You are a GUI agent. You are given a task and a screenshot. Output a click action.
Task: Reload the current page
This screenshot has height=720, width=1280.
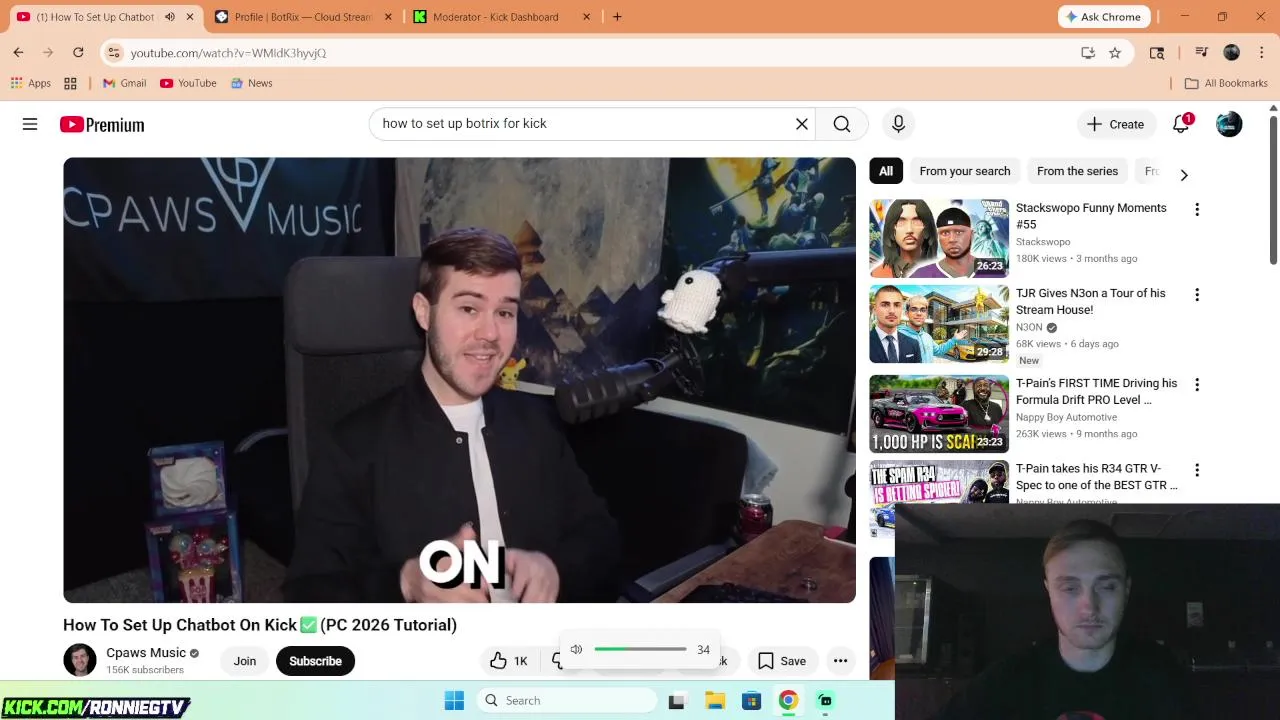[78, 52]
